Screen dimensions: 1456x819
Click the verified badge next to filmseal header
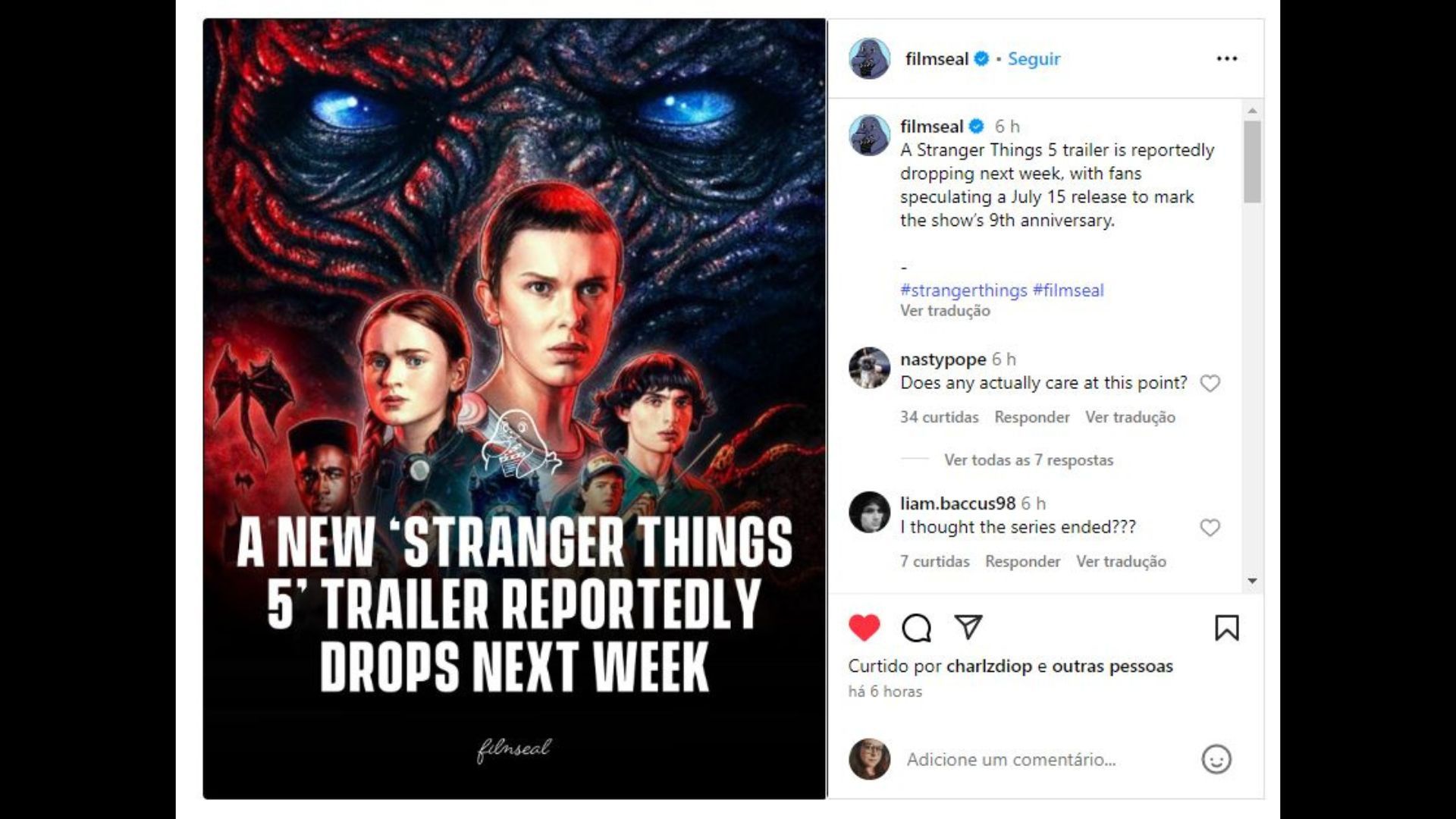coord(981,58)
